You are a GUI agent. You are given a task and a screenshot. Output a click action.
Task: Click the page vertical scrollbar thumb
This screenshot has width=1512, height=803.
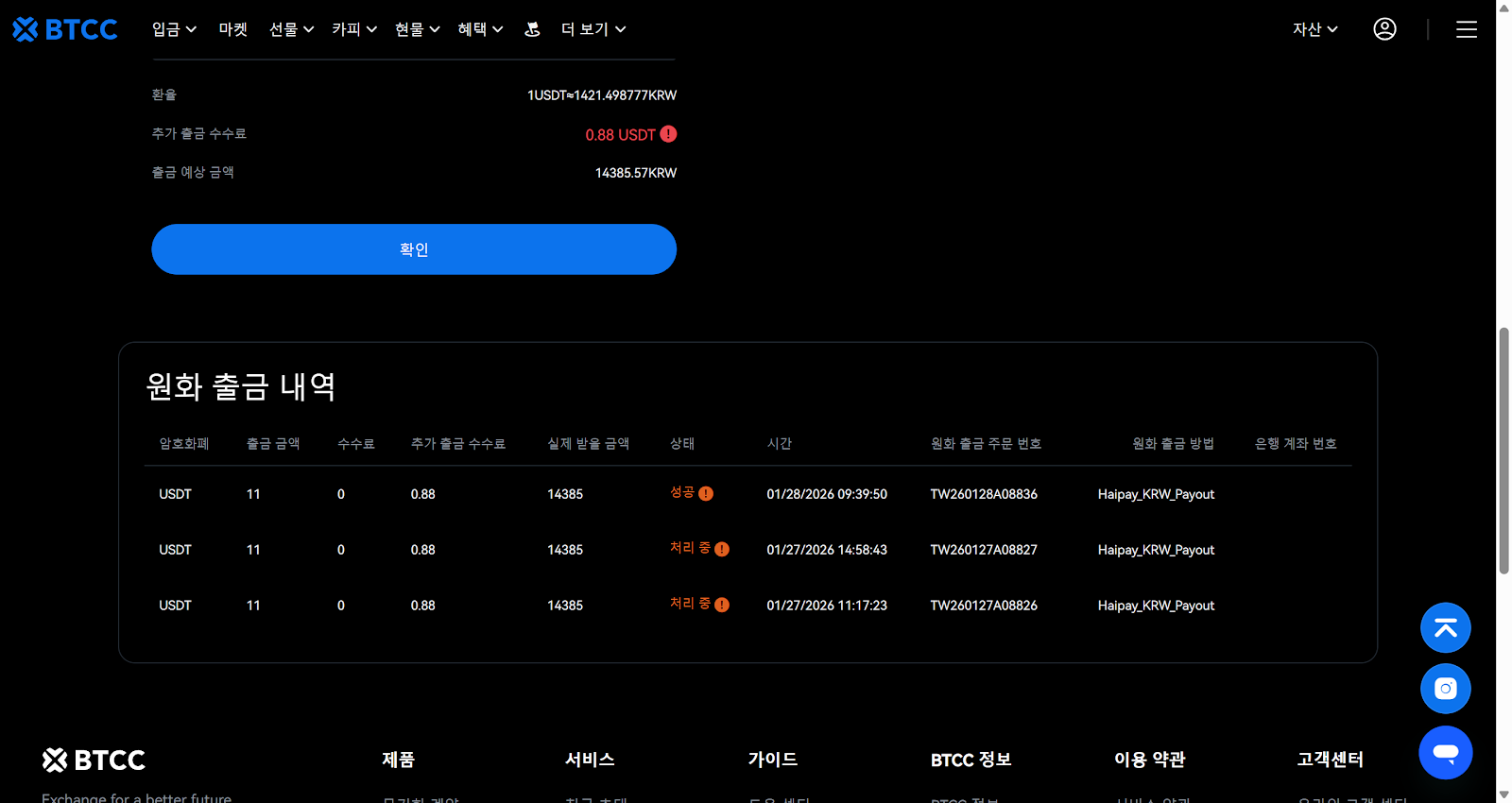(x=1503, y=451)
